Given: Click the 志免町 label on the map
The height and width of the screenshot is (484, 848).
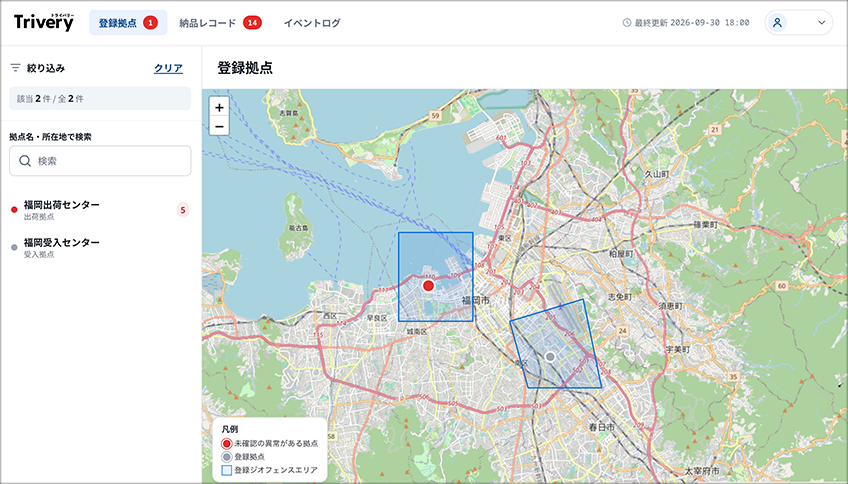Looking at the screenshot, I should (x=620, y=297).
